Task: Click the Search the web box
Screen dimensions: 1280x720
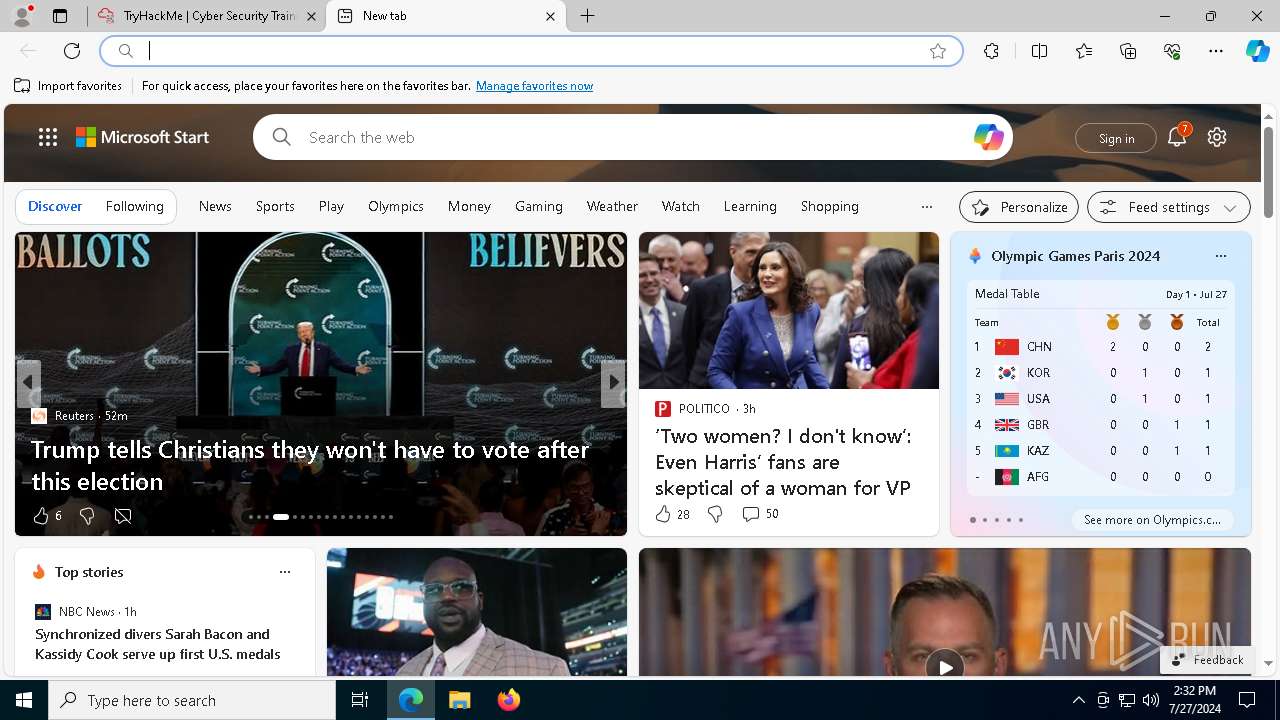Action: pyautogui.click(x=635, y=137)
